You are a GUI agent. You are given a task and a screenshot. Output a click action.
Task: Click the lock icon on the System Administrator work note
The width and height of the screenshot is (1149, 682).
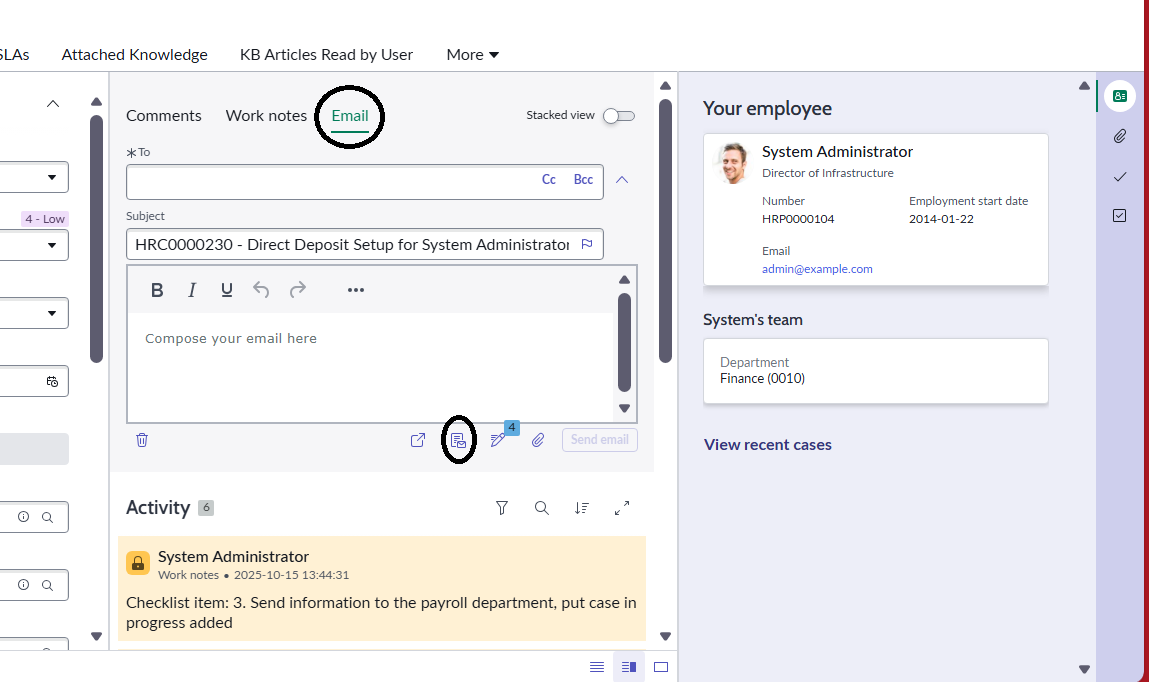coord(138,563)
